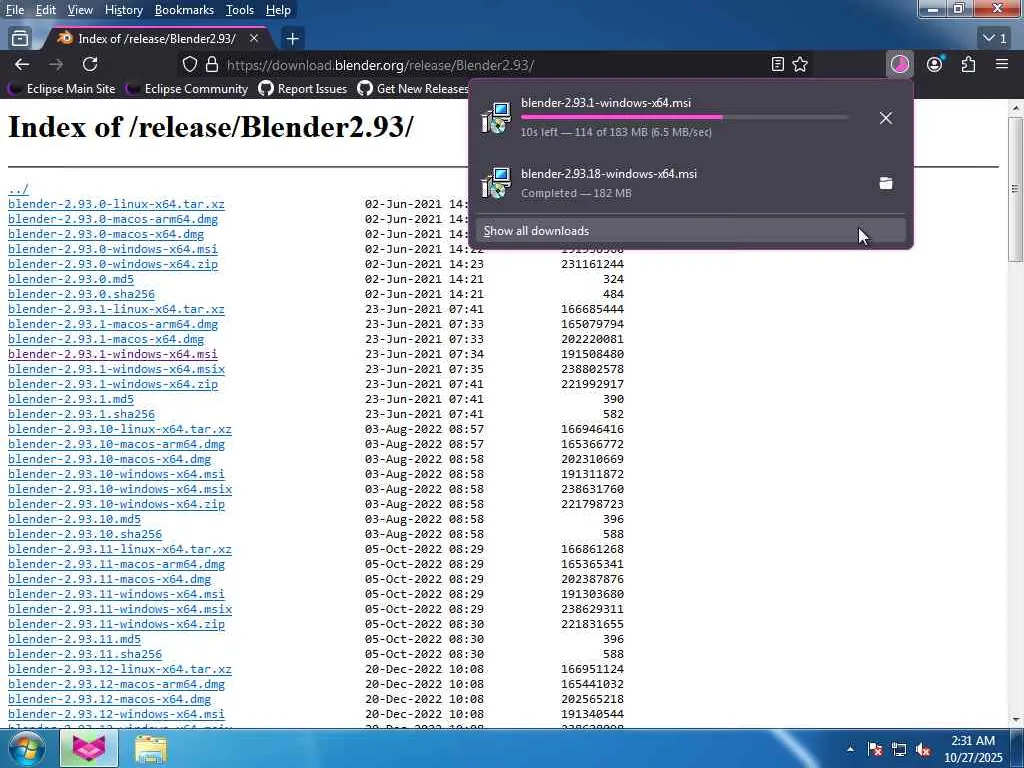The width and height of the screenshot is (1024, 768).
Task: Click the Action Center flag tray icon
Action: tap(875, 749)
